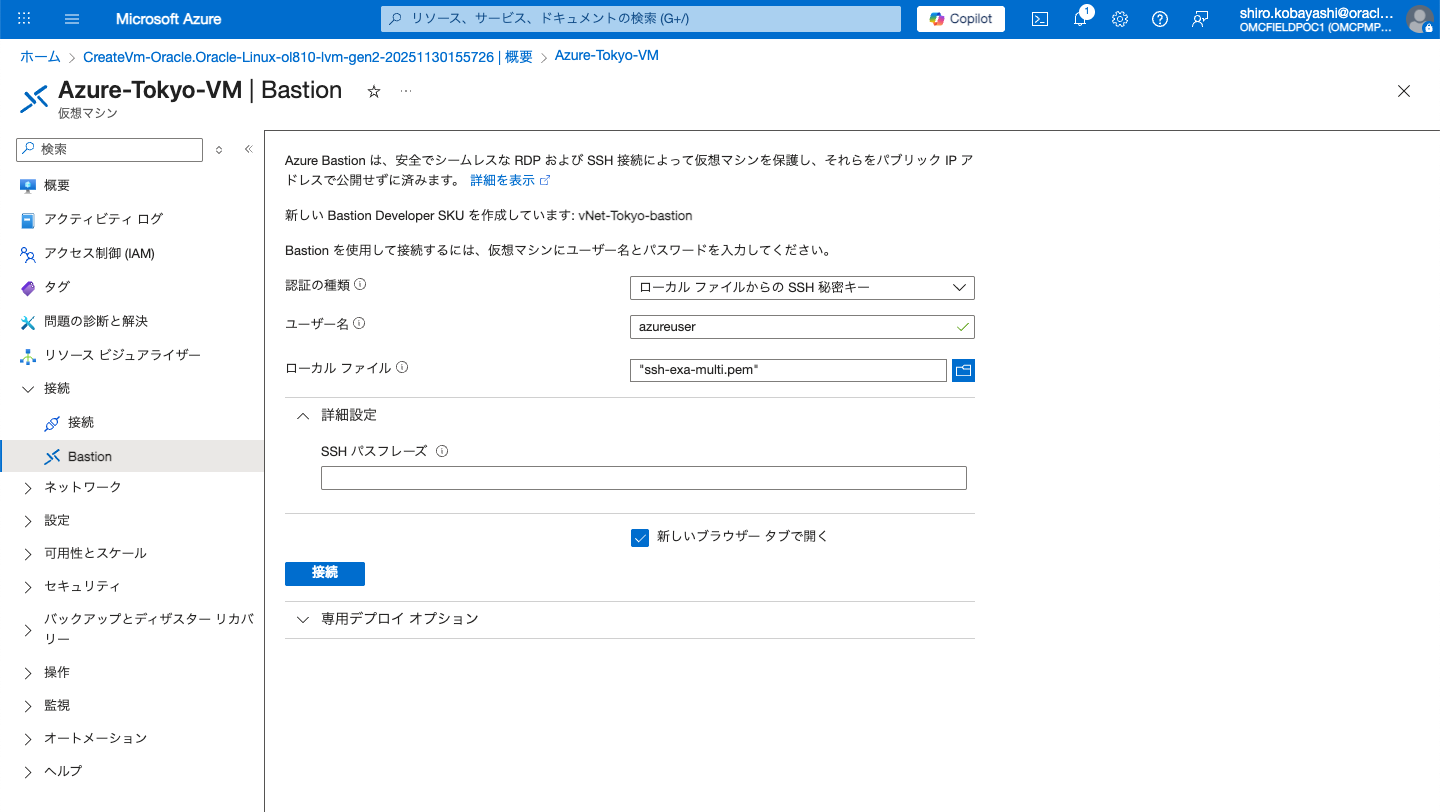Browse local file with folder icon
The width and height of the screenshot is (1440, 812).
(963, 371)
